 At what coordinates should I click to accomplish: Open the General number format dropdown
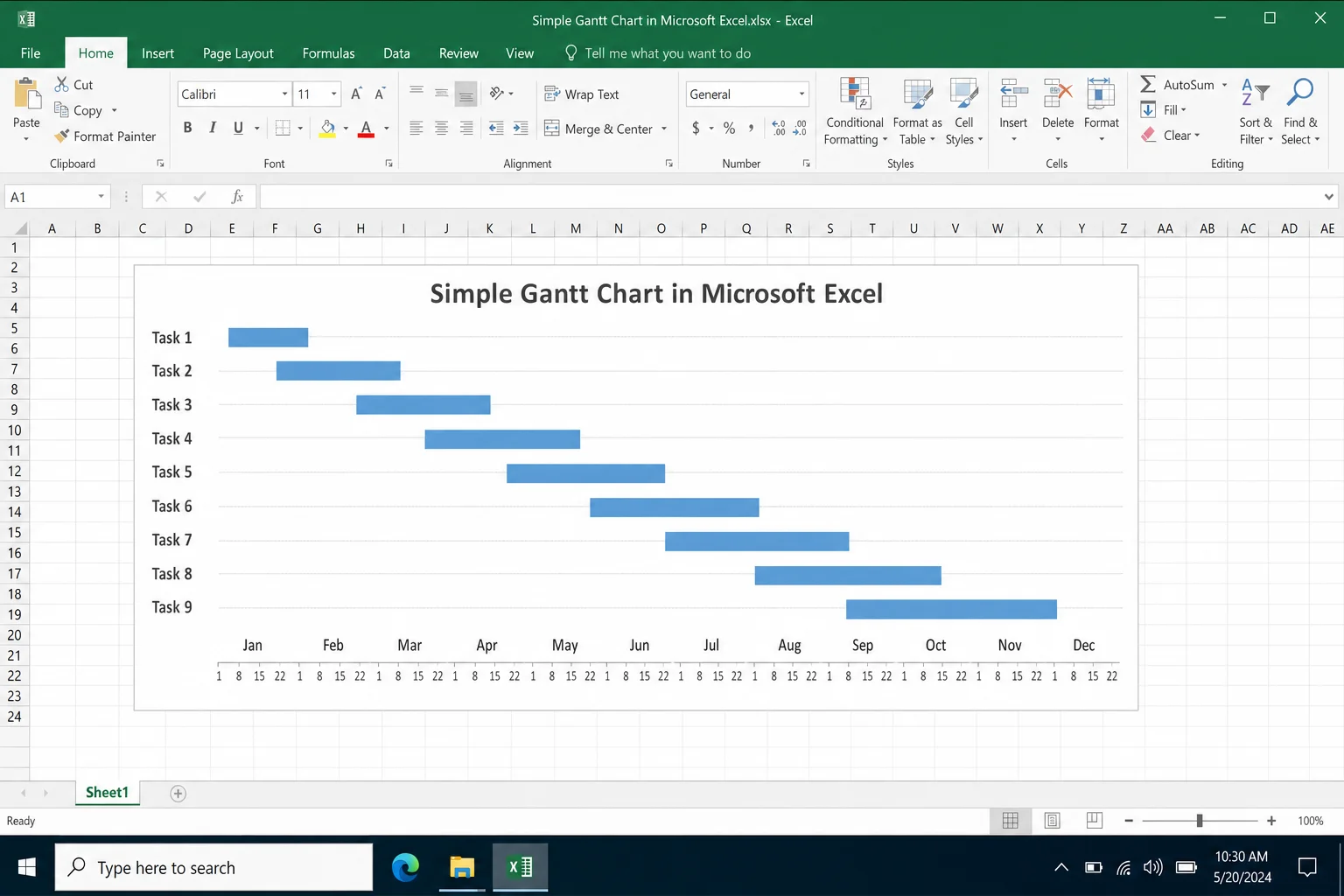(801, 94)
